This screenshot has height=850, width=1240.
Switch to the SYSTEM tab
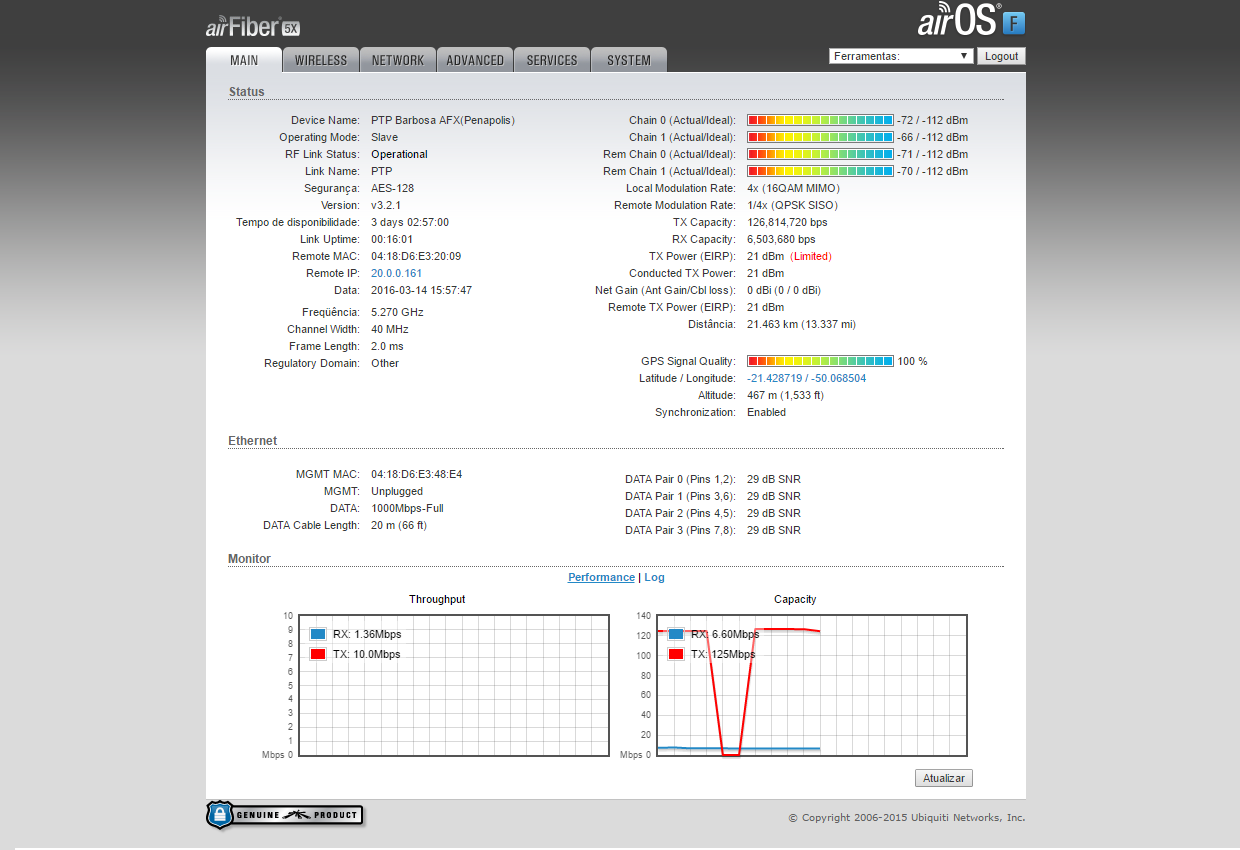pos(629,60)
